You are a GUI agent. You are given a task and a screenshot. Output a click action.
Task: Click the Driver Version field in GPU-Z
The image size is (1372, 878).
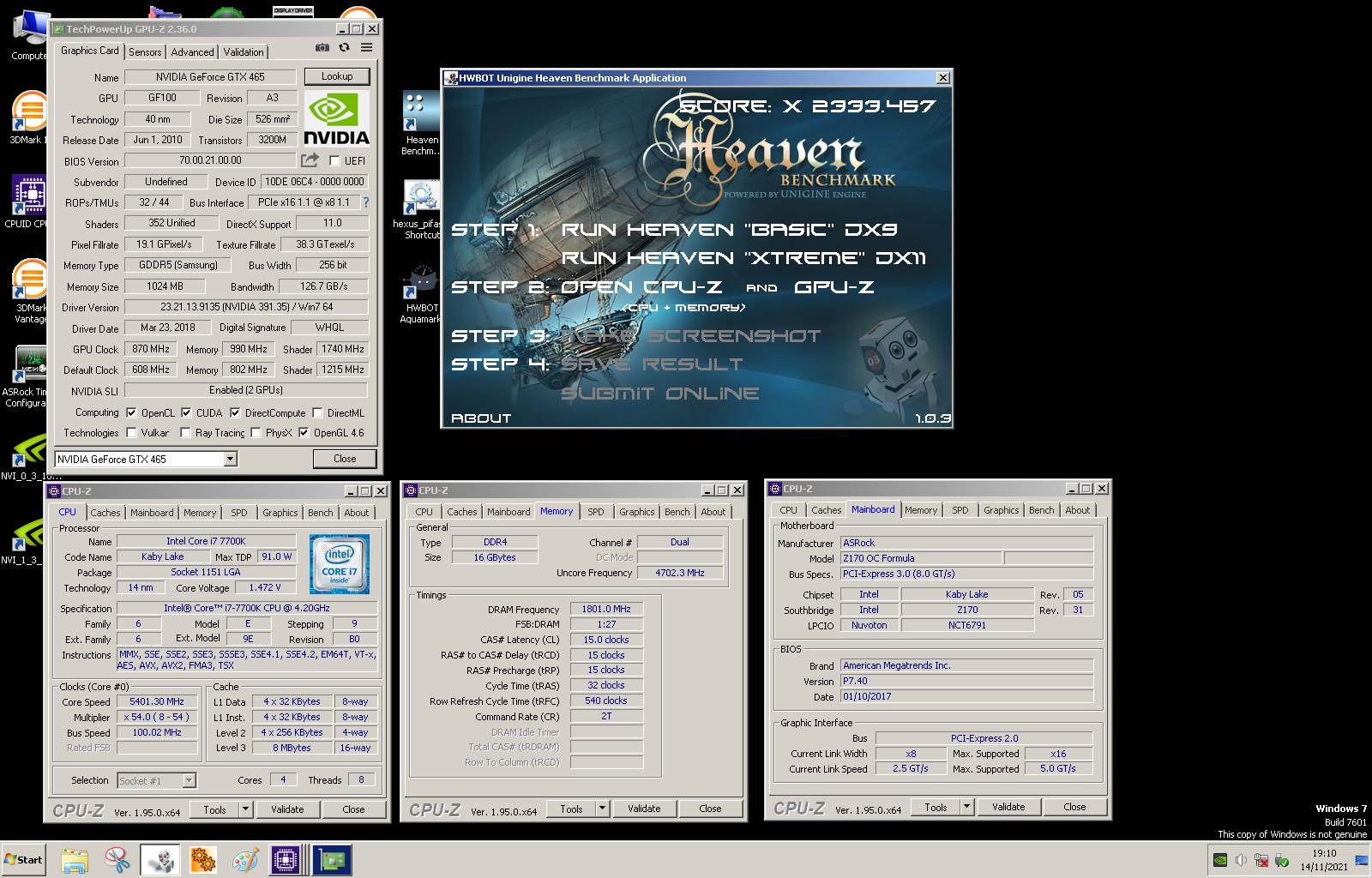(246, 307)
